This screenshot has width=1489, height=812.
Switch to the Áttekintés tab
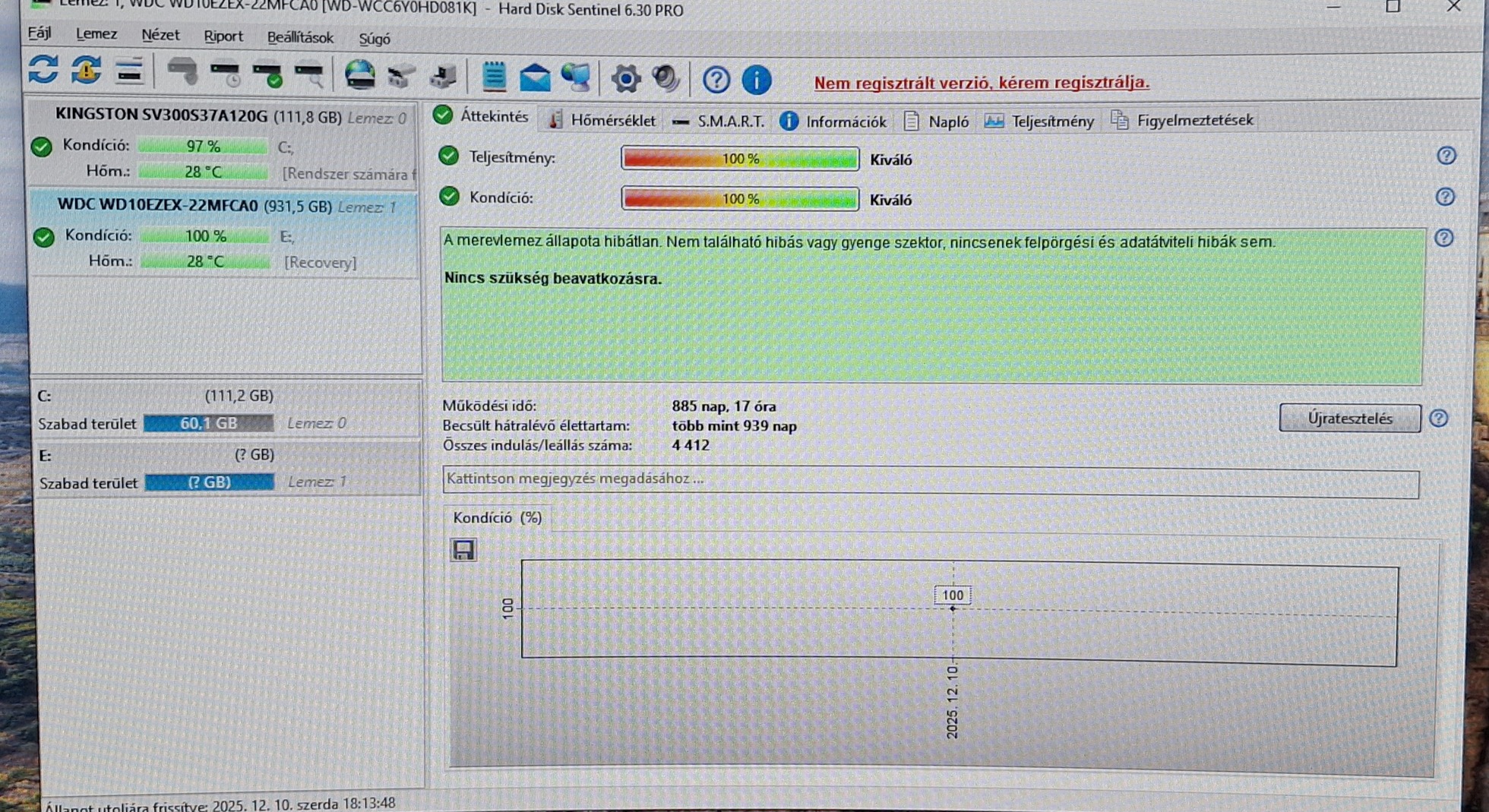[481, 116]
